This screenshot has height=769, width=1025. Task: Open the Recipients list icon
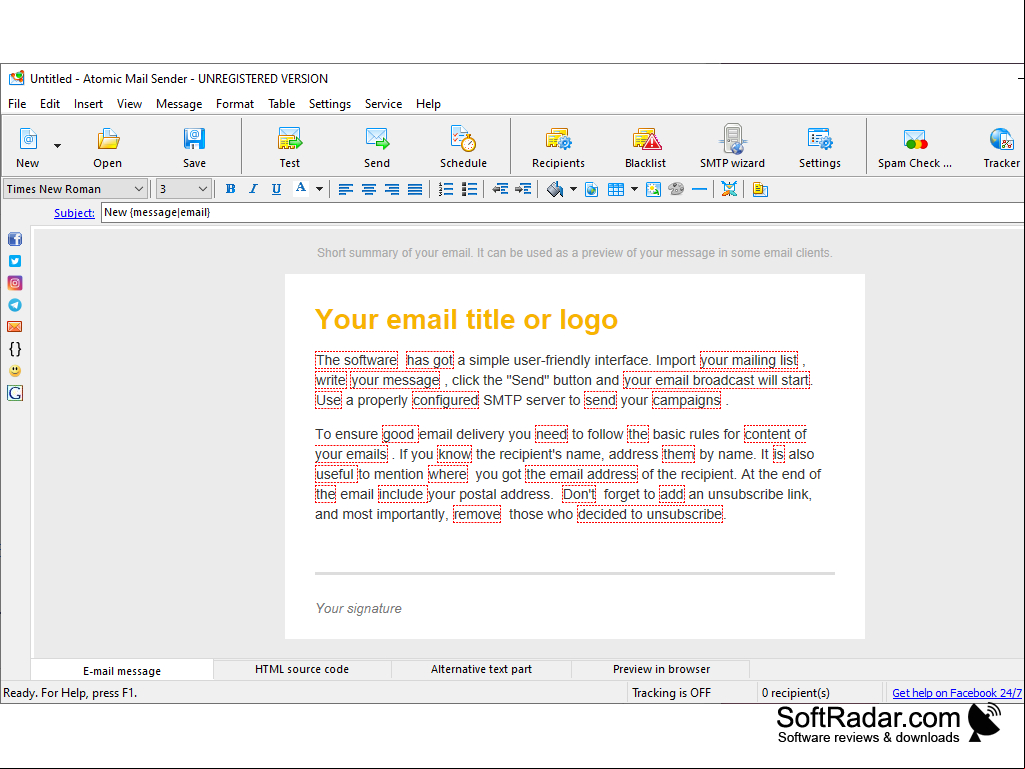coord(558,139)
